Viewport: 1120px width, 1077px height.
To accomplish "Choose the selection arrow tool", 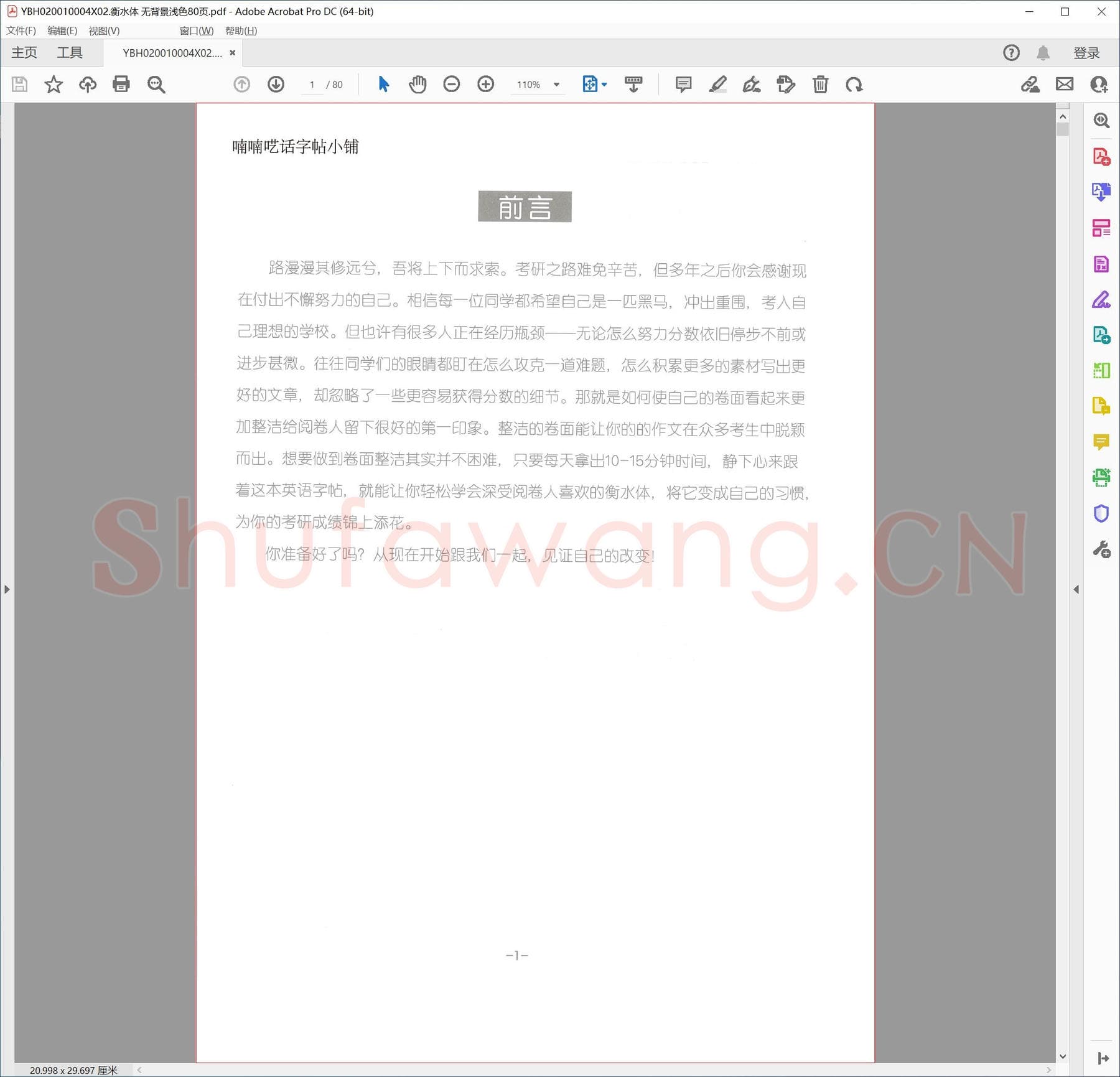I will click(x=384, y=84).
